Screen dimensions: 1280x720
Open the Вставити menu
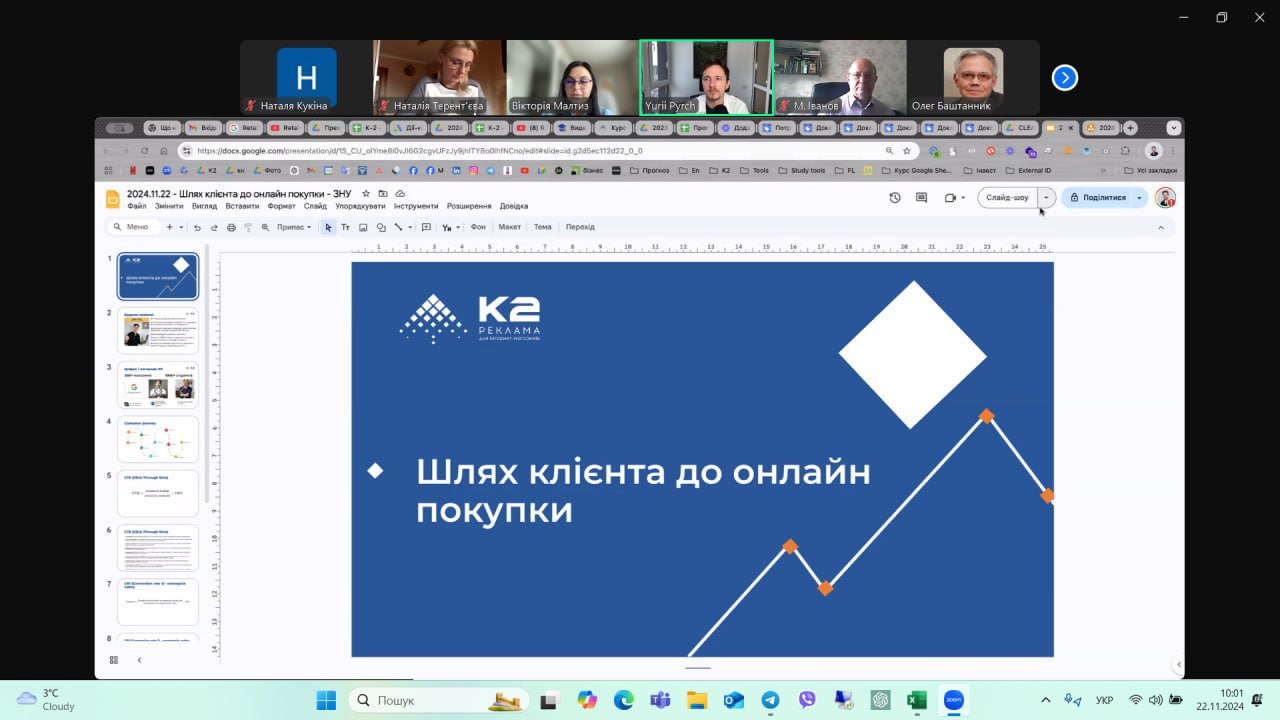click(x=243, y=206)
